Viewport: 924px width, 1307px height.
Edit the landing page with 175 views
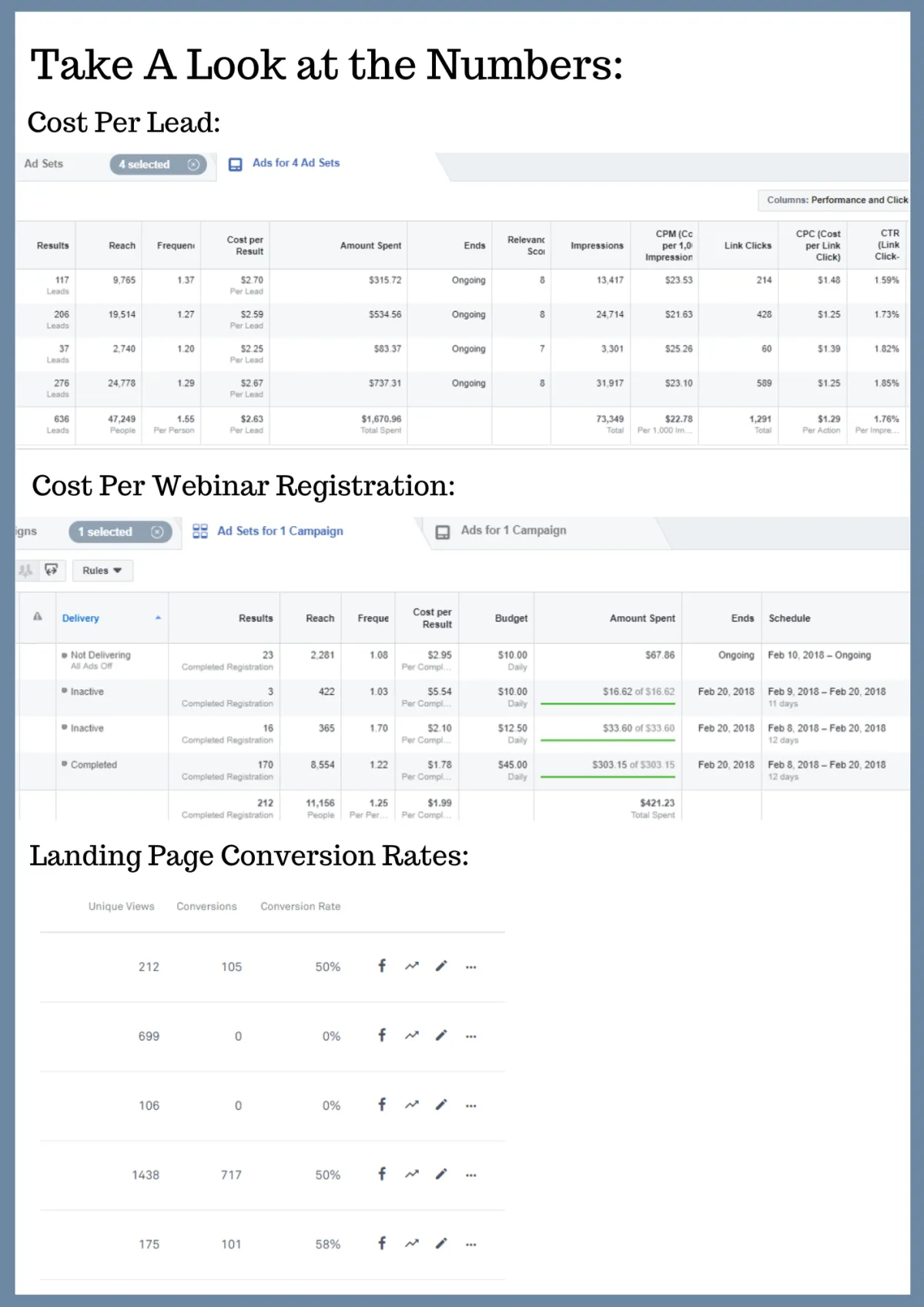pos(441,1243)
